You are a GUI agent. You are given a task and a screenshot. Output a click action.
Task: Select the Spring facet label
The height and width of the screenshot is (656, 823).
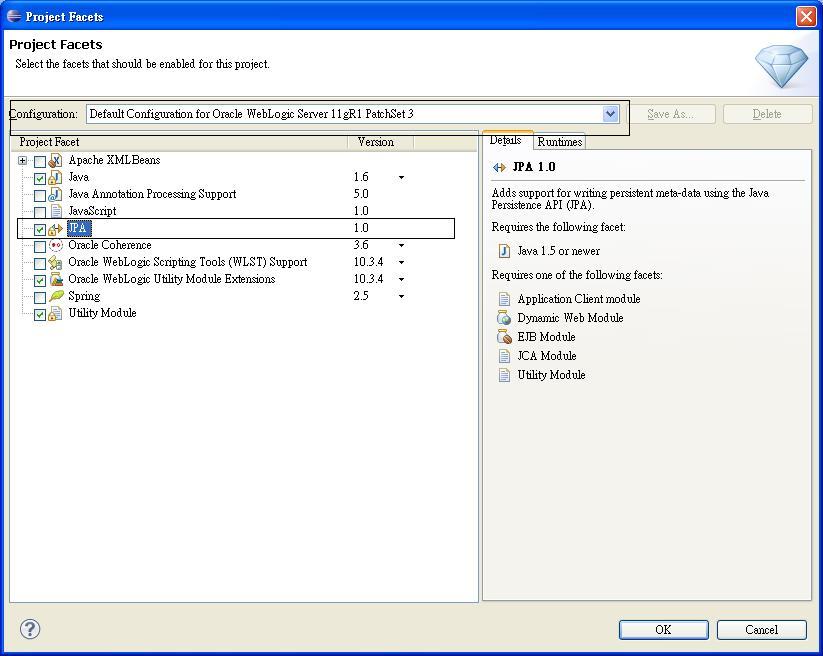84,296
